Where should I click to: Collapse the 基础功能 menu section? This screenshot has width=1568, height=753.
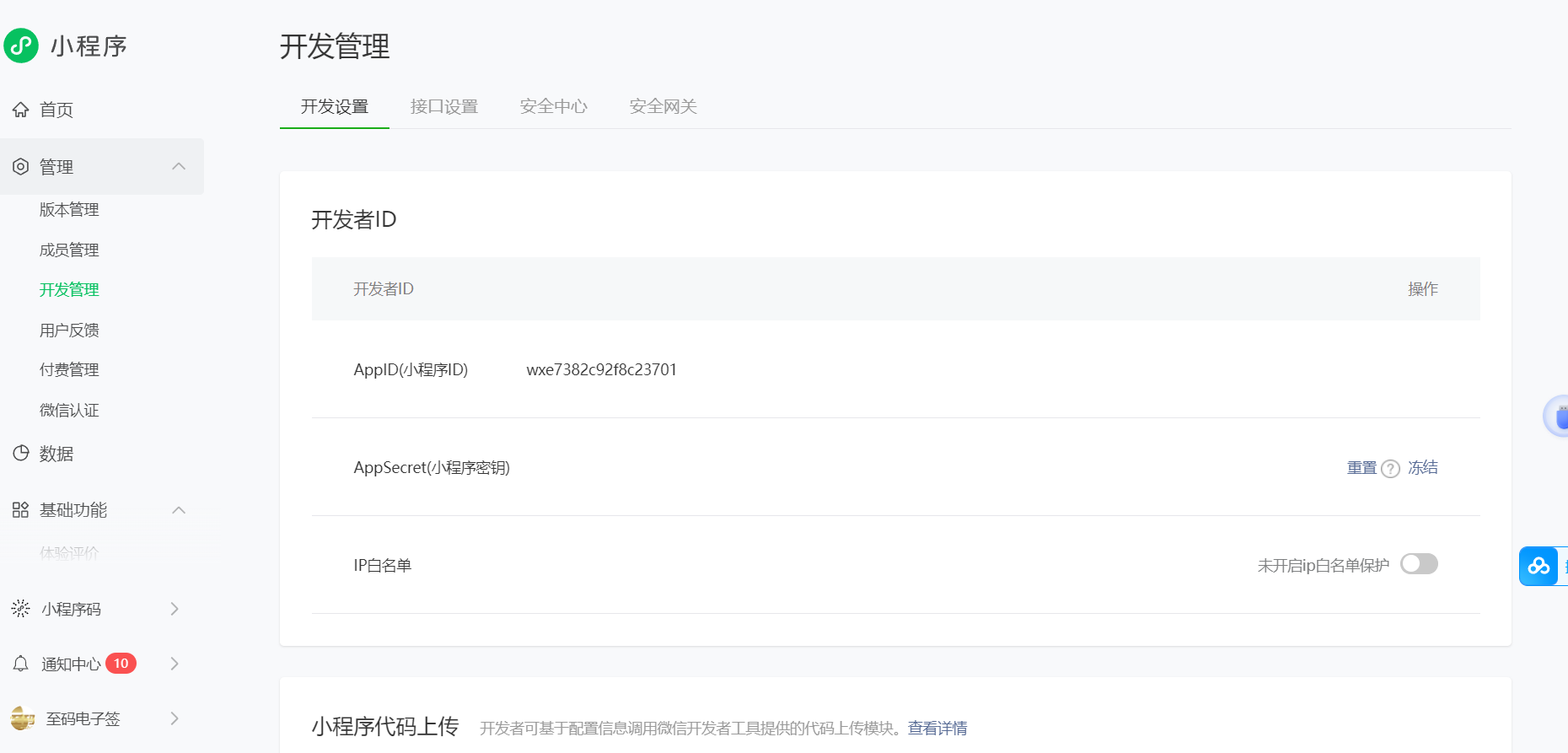pos(179,510)
